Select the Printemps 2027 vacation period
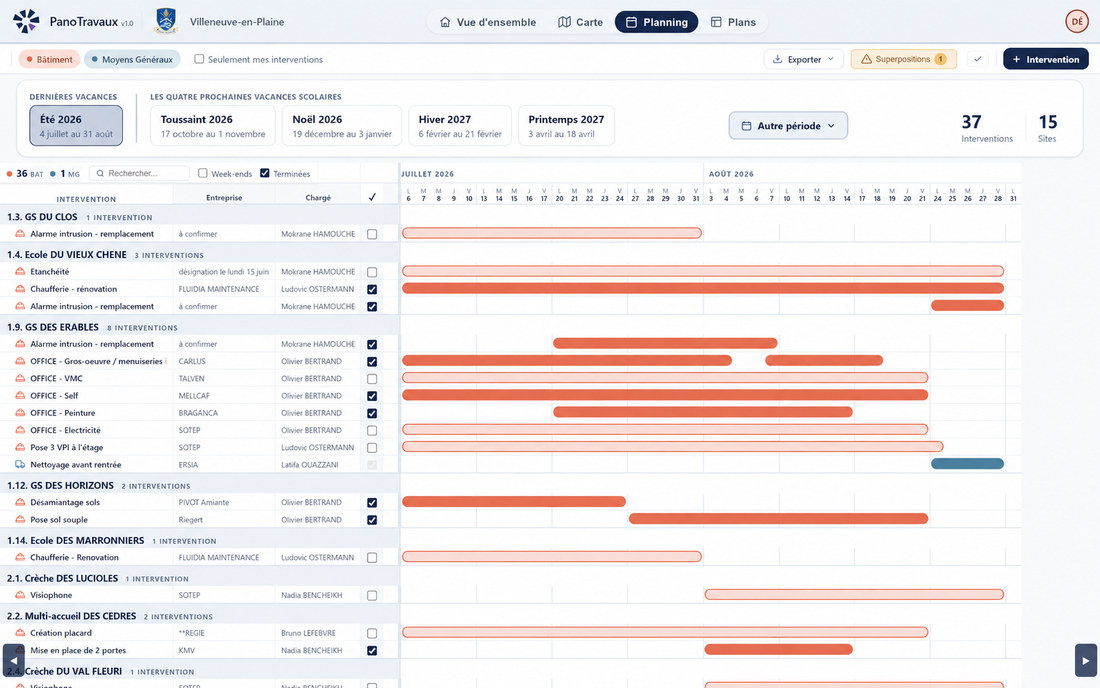 tap(566, 126)
